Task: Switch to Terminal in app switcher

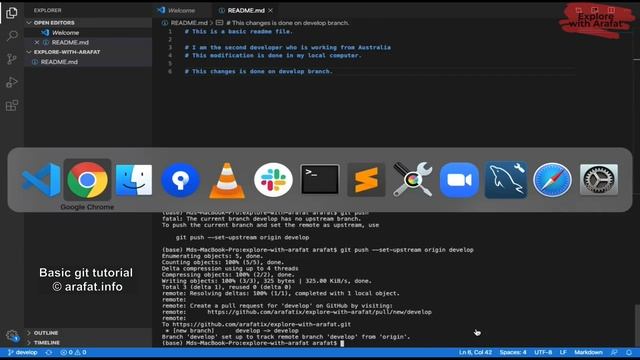Action: [x=320, y=180]
